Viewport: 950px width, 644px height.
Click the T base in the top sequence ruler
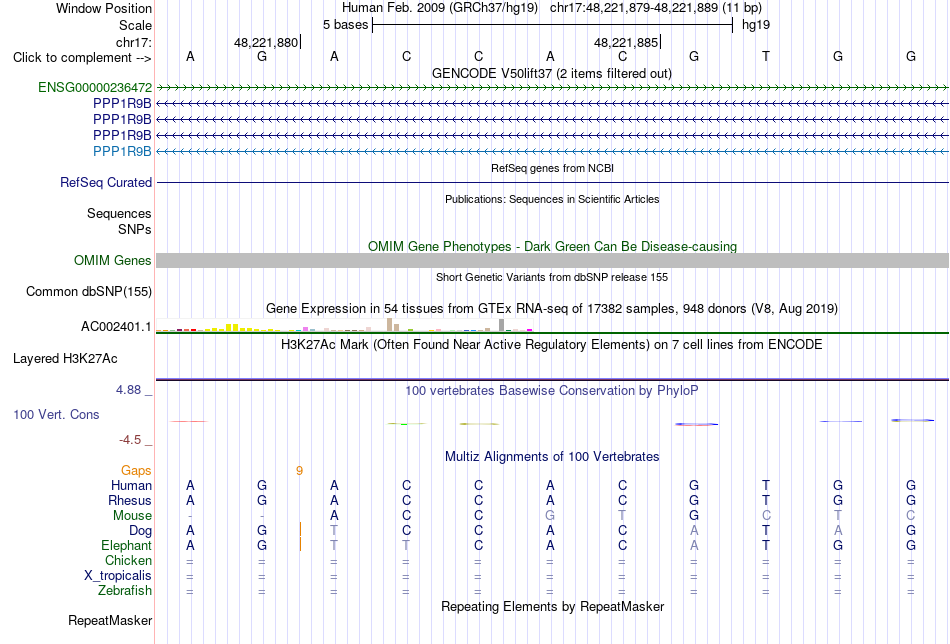pos(766,56)
